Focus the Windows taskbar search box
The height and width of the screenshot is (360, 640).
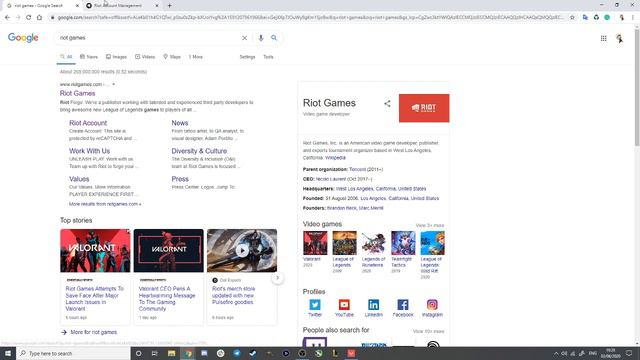click(73, 353)
